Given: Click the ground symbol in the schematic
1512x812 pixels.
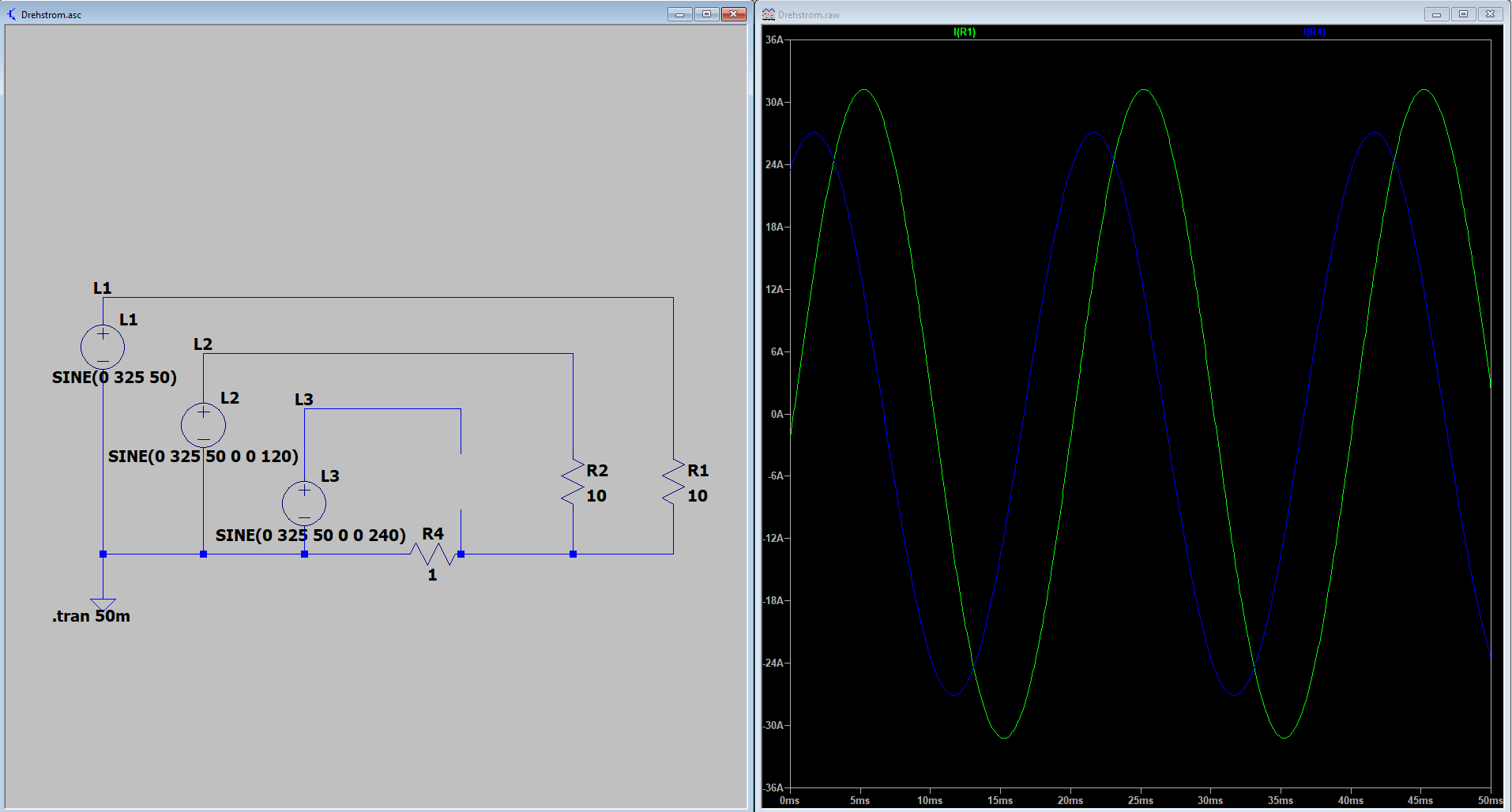Looking at the screenshot, I should (x=103, y=604).
